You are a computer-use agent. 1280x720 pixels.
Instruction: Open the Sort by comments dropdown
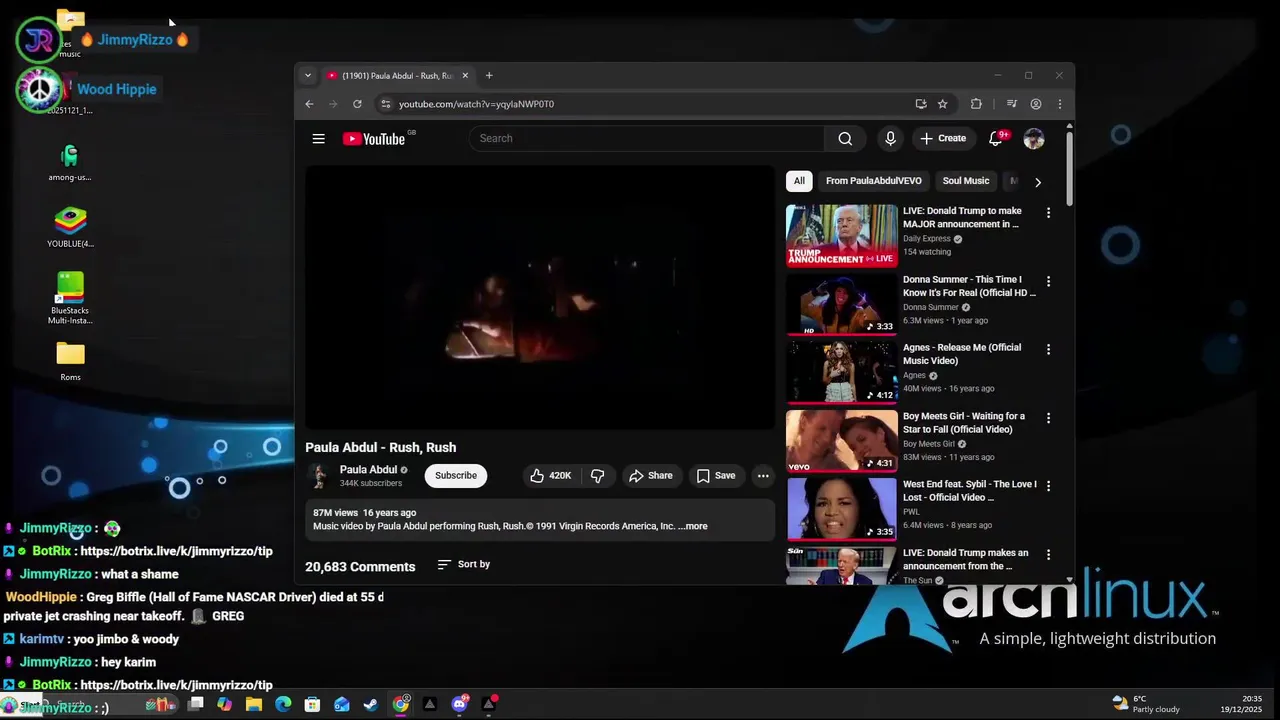(x=464, y=565)
